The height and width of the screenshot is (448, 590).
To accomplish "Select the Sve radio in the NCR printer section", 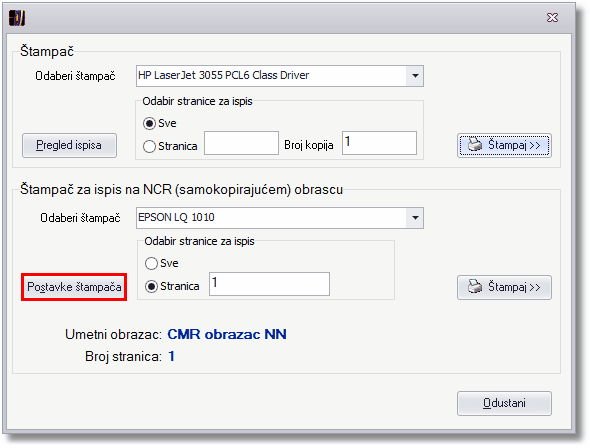I will 151,263.
